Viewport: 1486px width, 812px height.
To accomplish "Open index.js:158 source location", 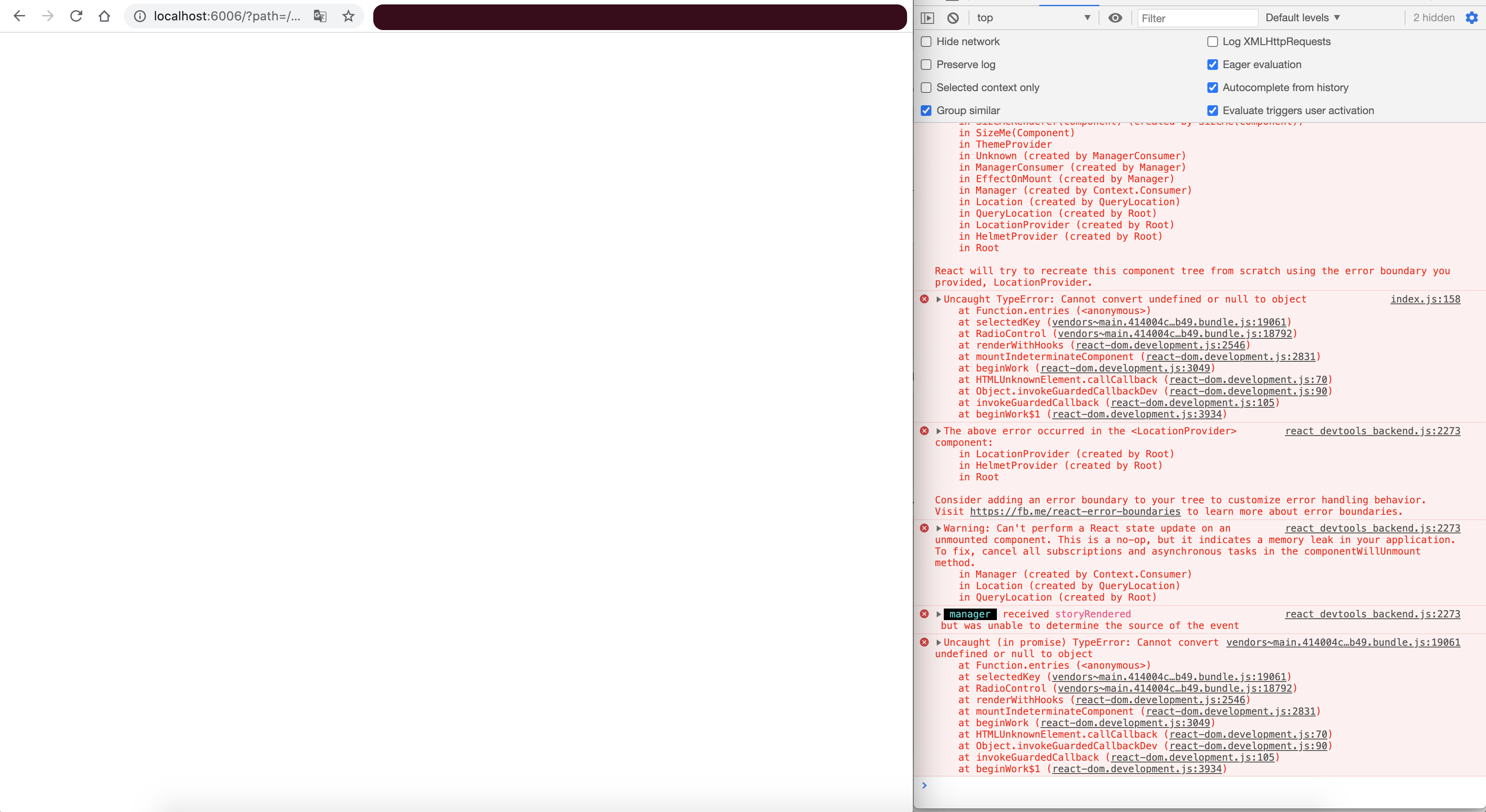I will 1425,299.
